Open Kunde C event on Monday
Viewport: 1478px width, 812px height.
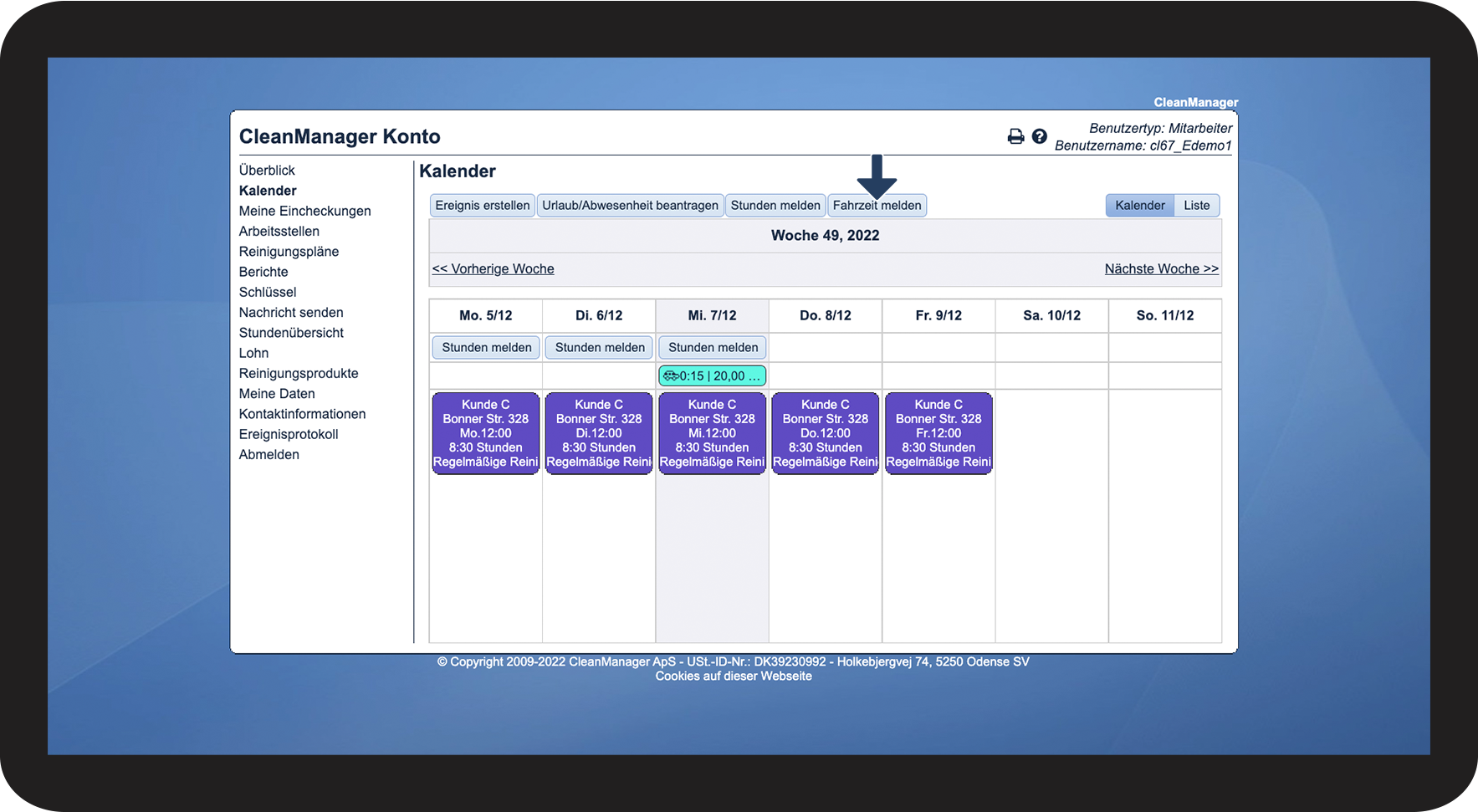coord(485,433)
